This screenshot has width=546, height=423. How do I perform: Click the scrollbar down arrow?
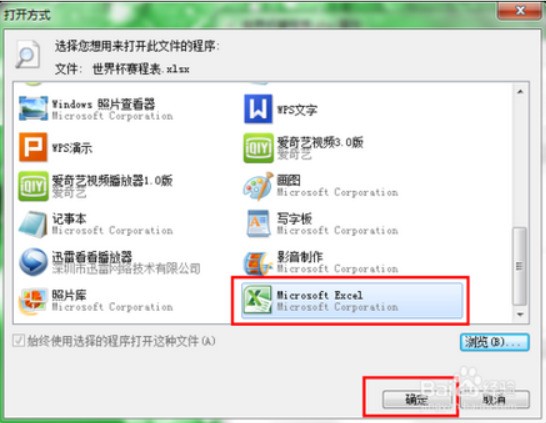click(520, 315)
